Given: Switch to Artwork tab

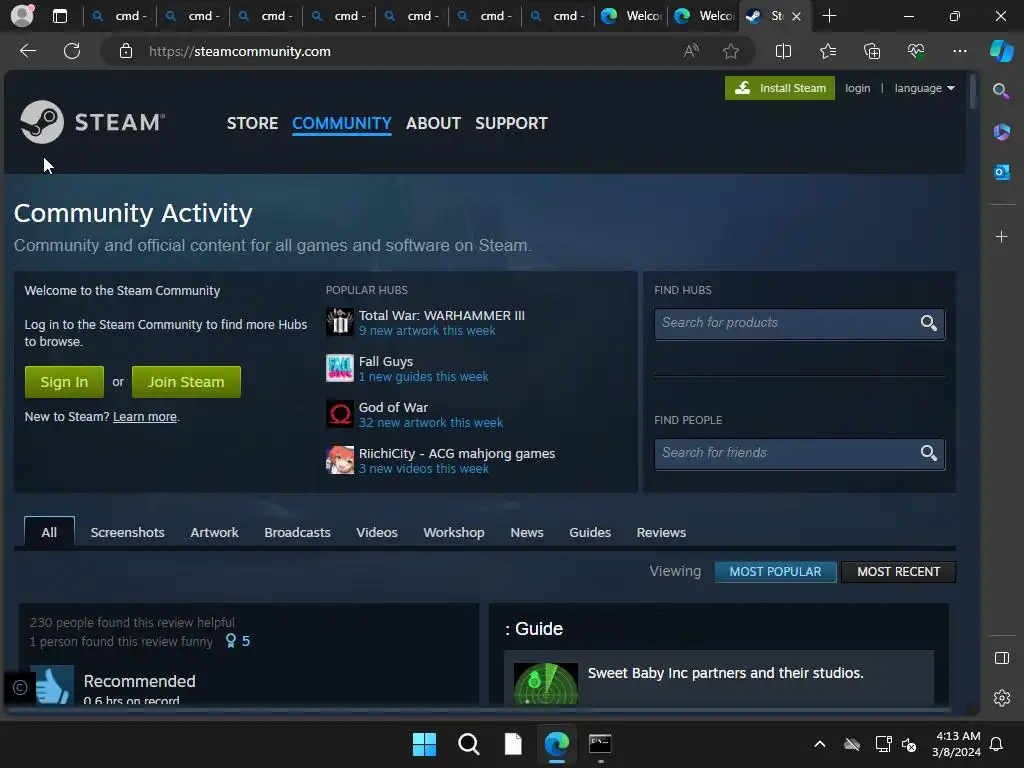Looking at the screenshot, I should coord(214,532).
